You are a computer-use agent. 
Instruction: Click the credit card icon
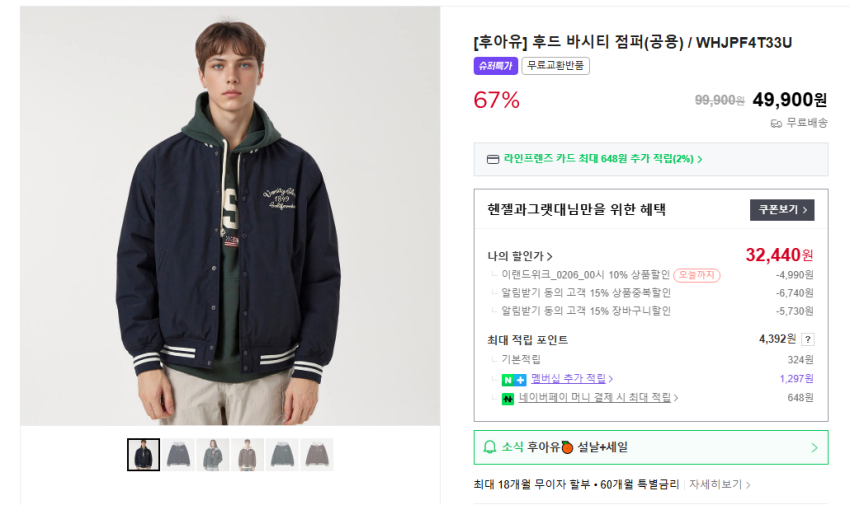[x=492, y=159]
